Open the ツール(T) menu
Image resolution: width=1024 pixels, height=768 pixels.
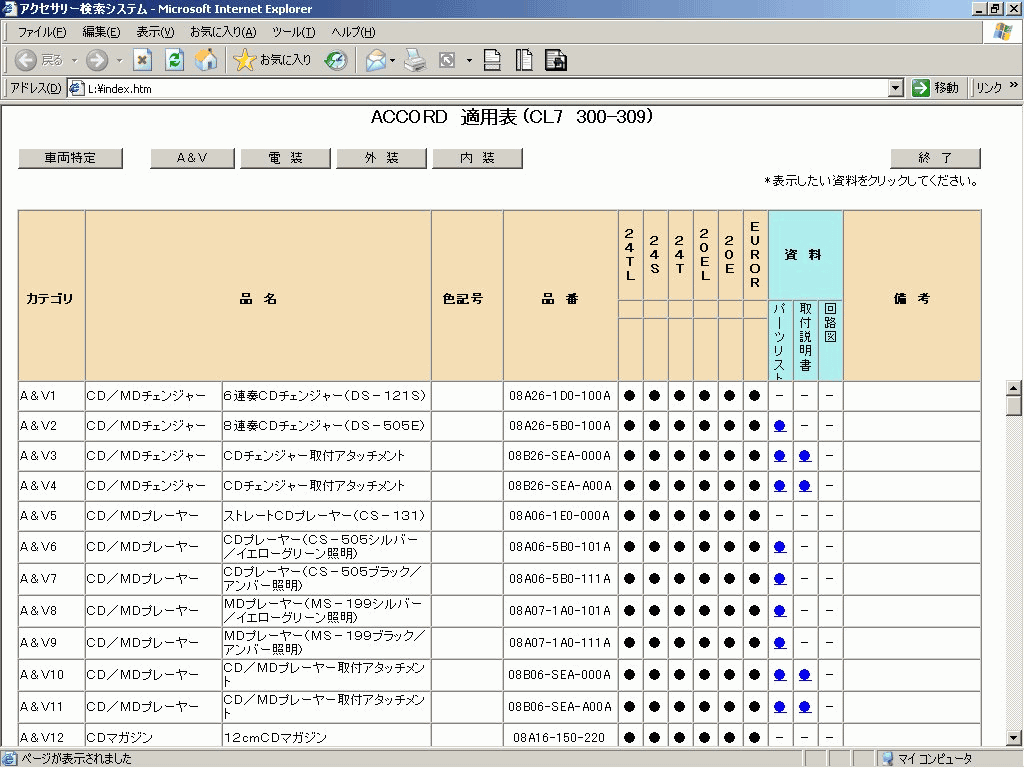pyautogui.click(x=294, y=32)
